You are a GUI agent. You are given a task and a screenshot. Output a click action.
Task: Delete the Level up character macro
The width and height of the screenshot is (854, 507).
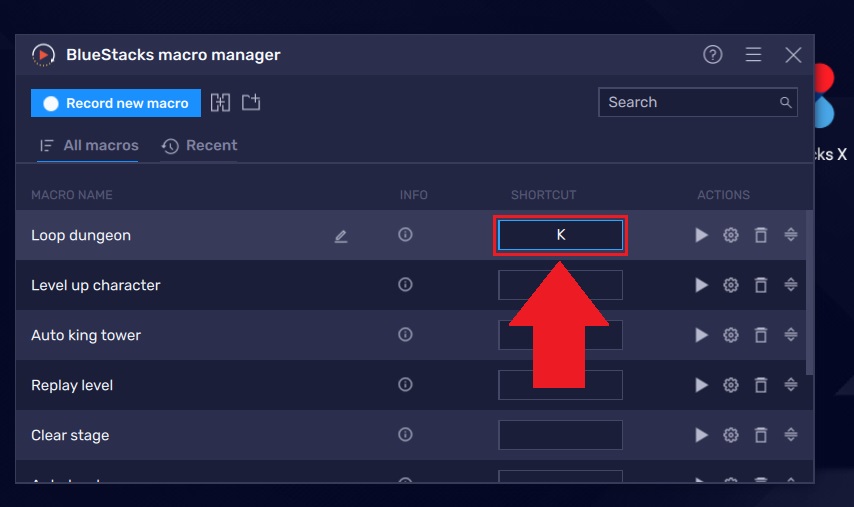pyautogui.click(x=761, y=285)
